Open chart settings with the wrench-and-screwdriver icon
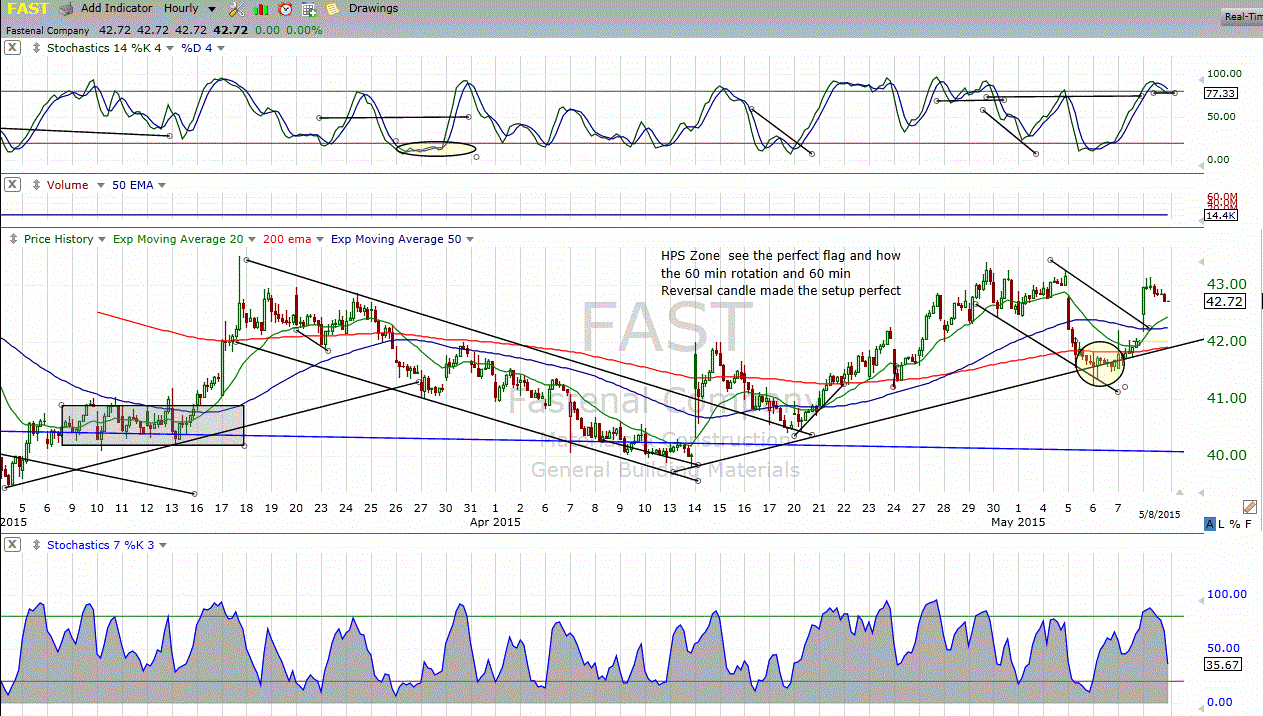 point(236,9)
